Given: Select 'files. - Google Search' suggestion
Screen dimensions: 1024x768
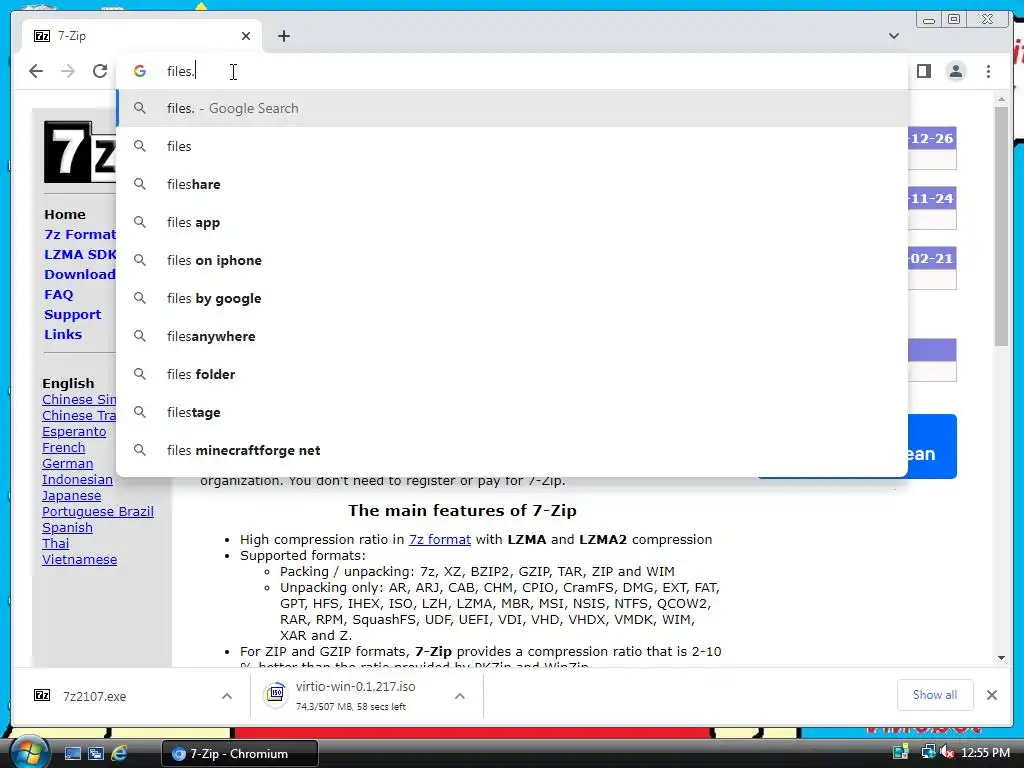Looking at the screenshot, I should [x=513, y=108].
